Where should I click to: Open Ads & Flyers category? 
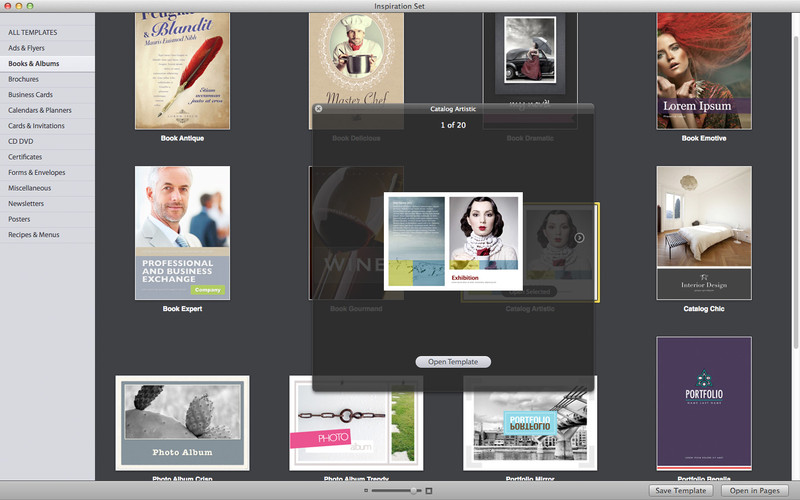pos(47,48)
